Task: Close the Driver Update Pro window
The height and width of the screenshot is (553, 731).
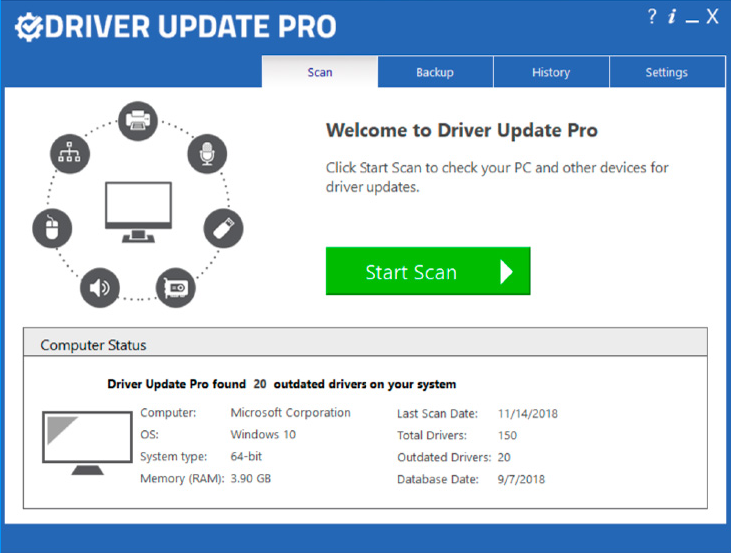Action: click(712, 17)
